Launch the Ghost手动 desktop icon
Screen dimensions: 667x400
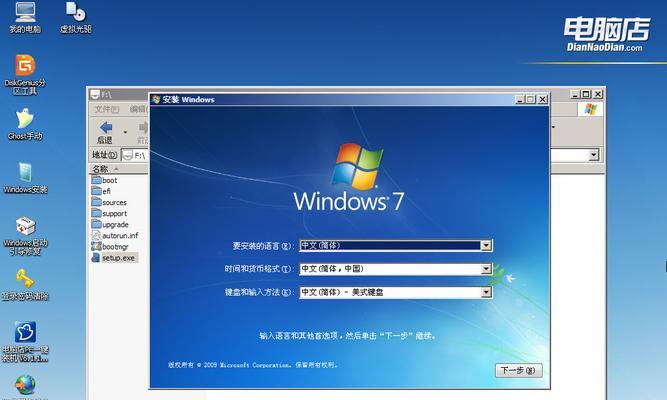tap(24, 119)
